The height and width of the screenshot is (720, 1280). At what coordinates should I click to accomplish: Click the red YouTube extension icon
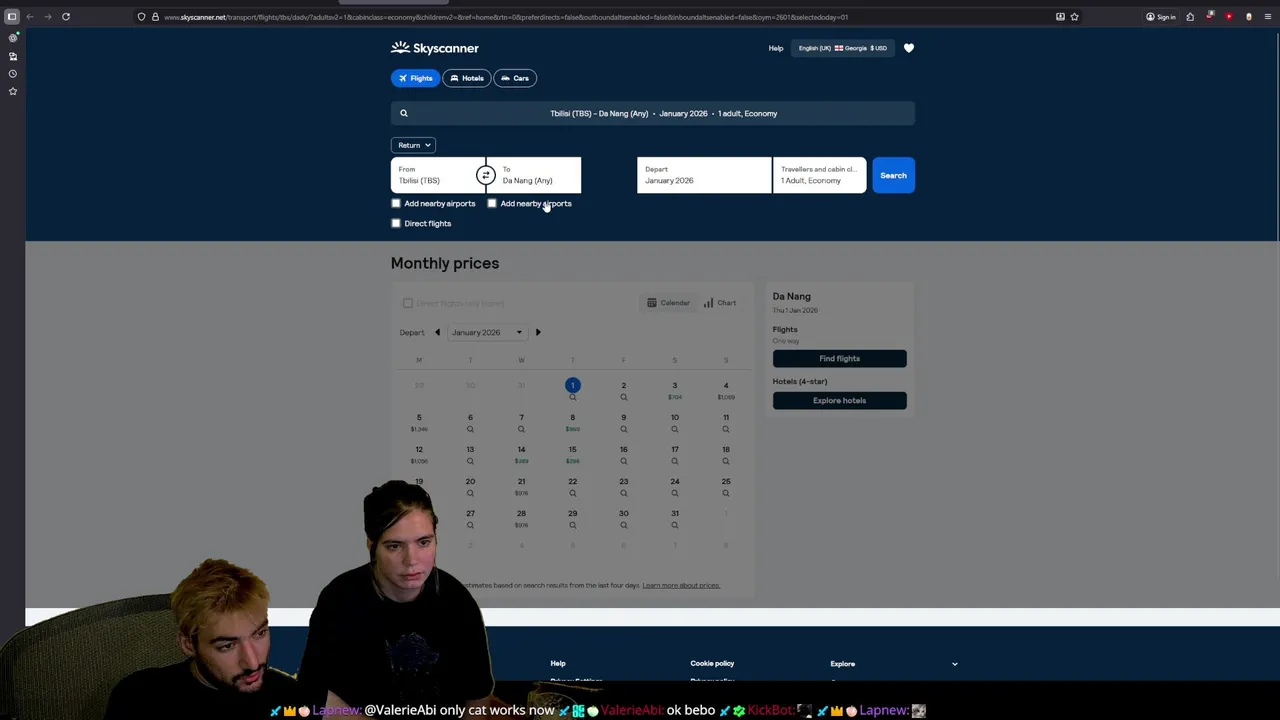coord(1229,16)
